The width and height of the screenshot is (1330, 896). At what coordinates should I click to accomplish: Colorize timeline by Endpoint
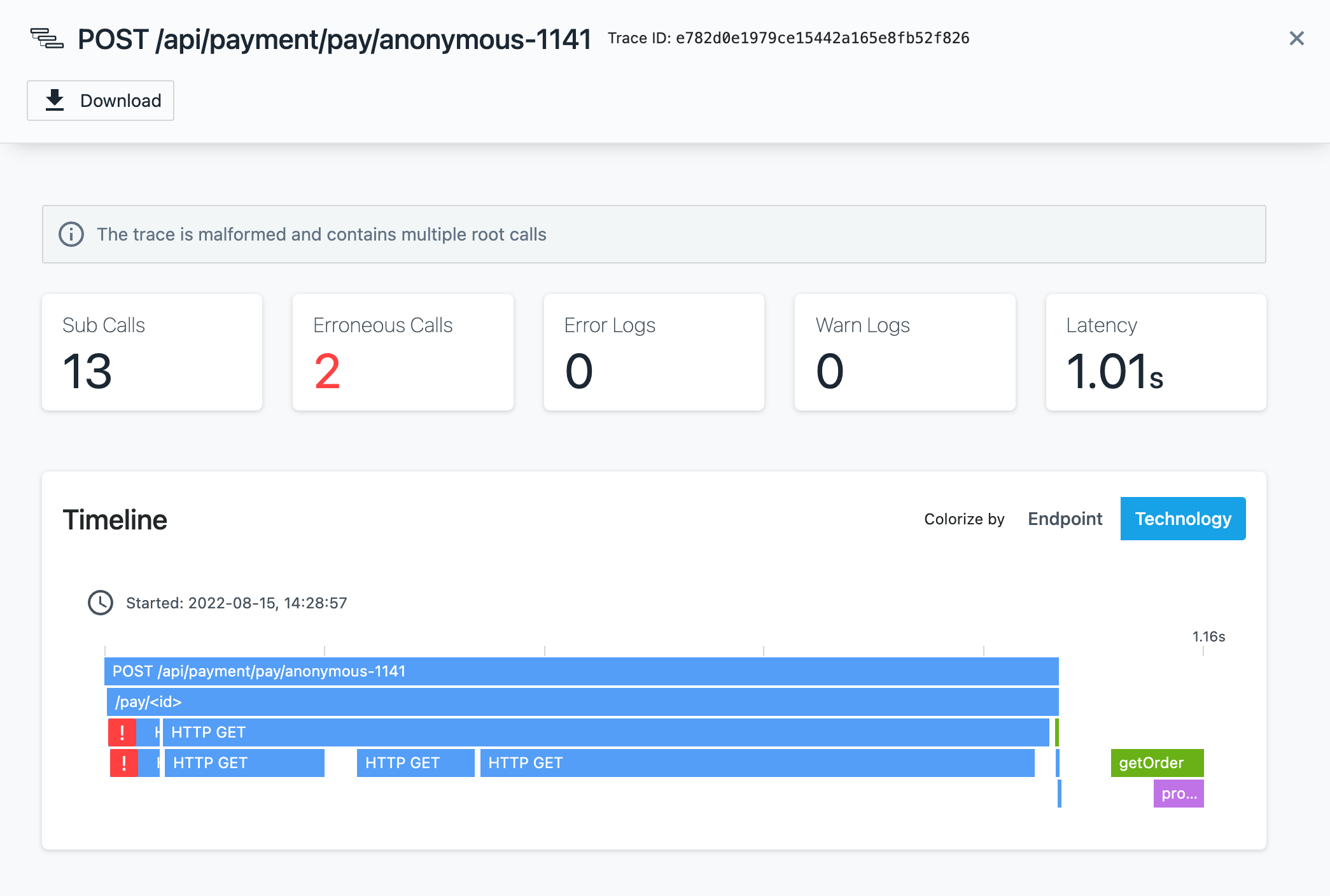coord(1065,519)
